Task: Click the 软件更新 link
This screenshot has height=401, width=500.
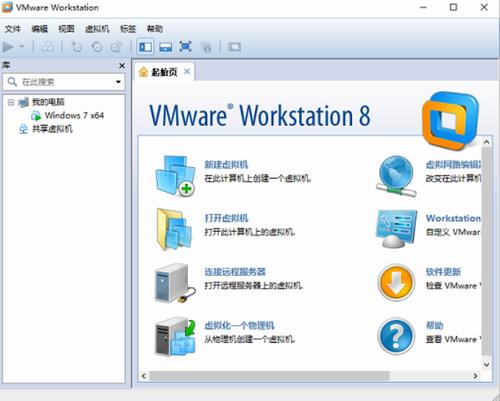Action: tap(443, 272)
